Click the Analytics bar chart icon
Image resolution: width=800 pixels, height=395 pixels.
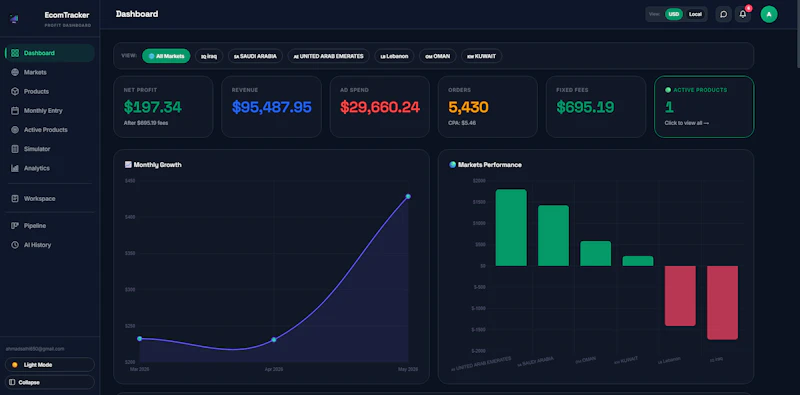[x=15, y=168]
